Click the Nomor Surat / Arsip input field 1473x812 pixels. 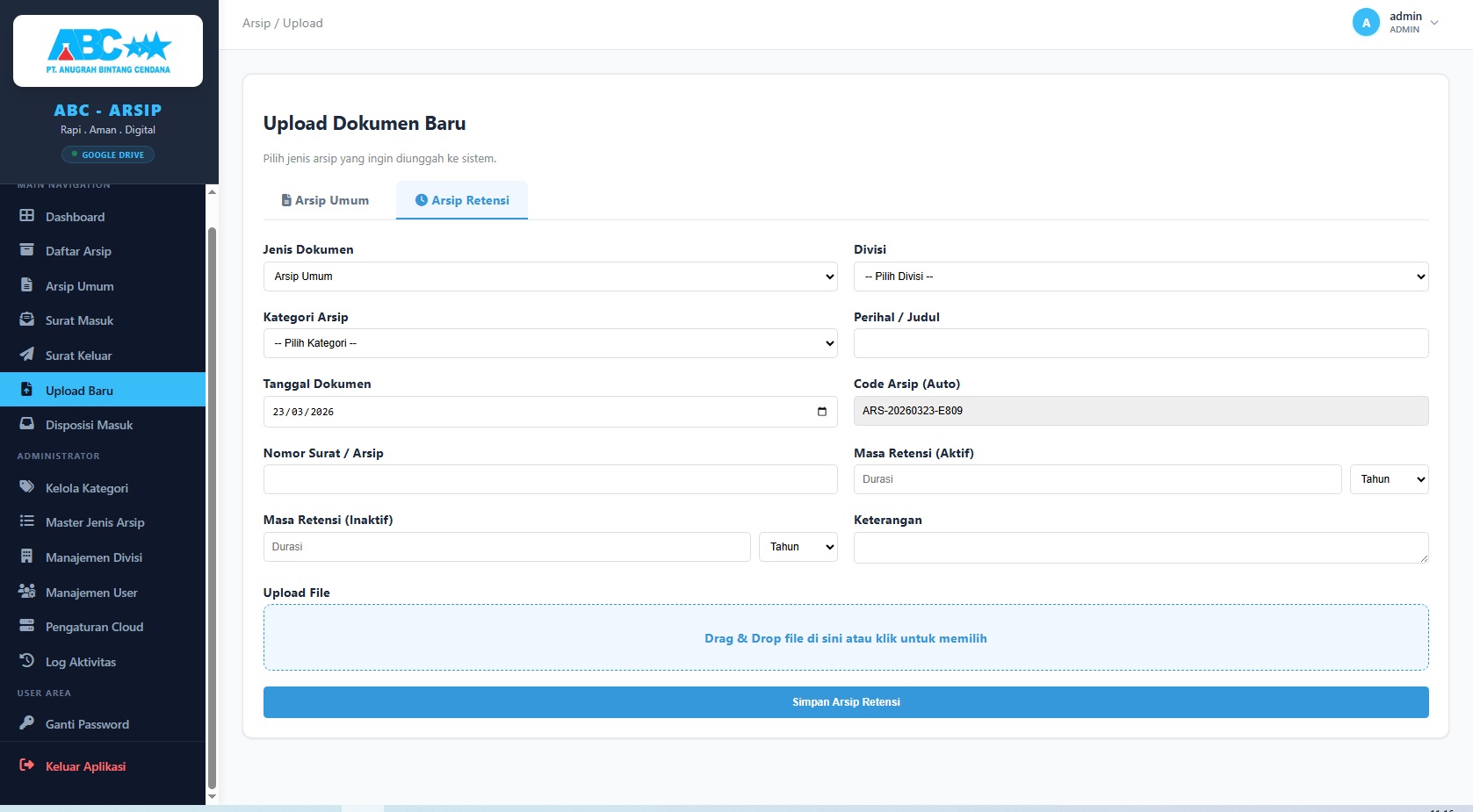tap(551, 479)
